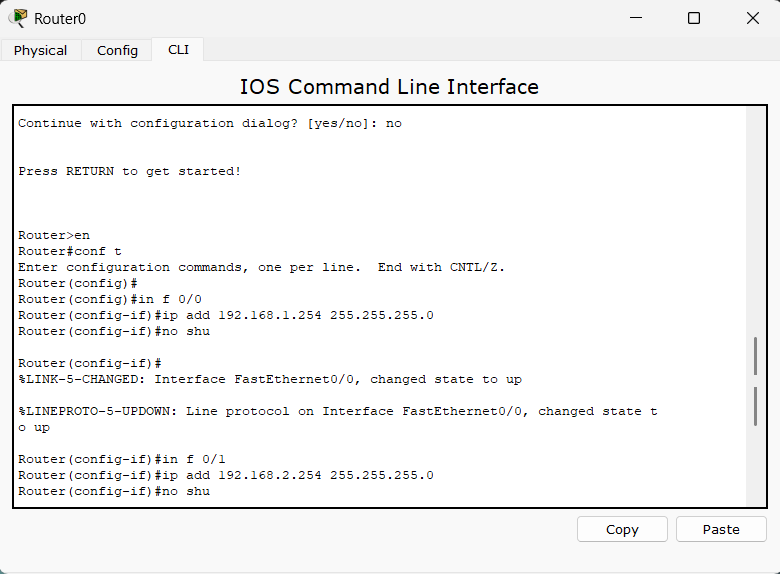This screenshot has width=780, height=574.
Task: Click the 'in f 0/1' command line
Action: (121, 459)
